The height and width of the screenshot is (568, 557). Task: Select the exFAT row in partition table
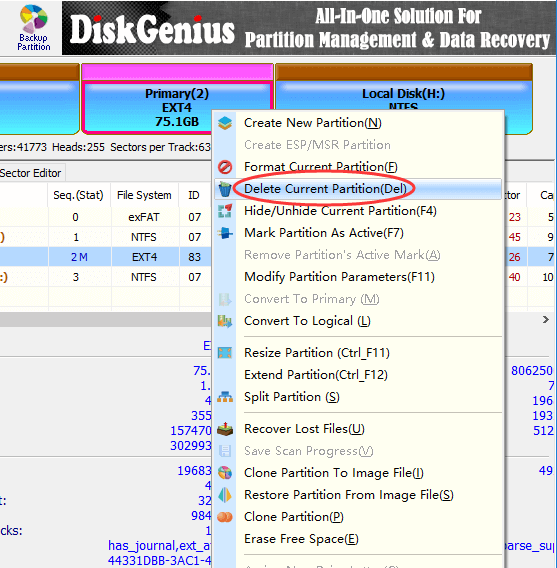pos(105,217)
